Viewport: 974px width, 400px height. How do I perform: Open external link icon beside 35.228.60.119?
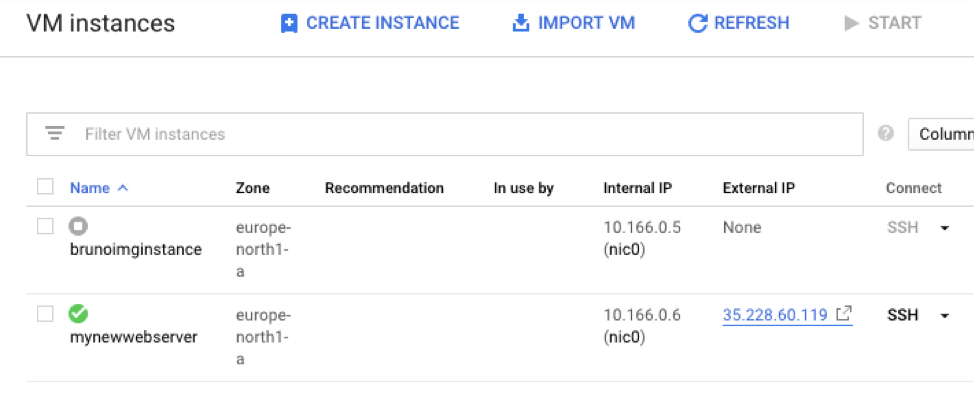click(x=844, y=314)
